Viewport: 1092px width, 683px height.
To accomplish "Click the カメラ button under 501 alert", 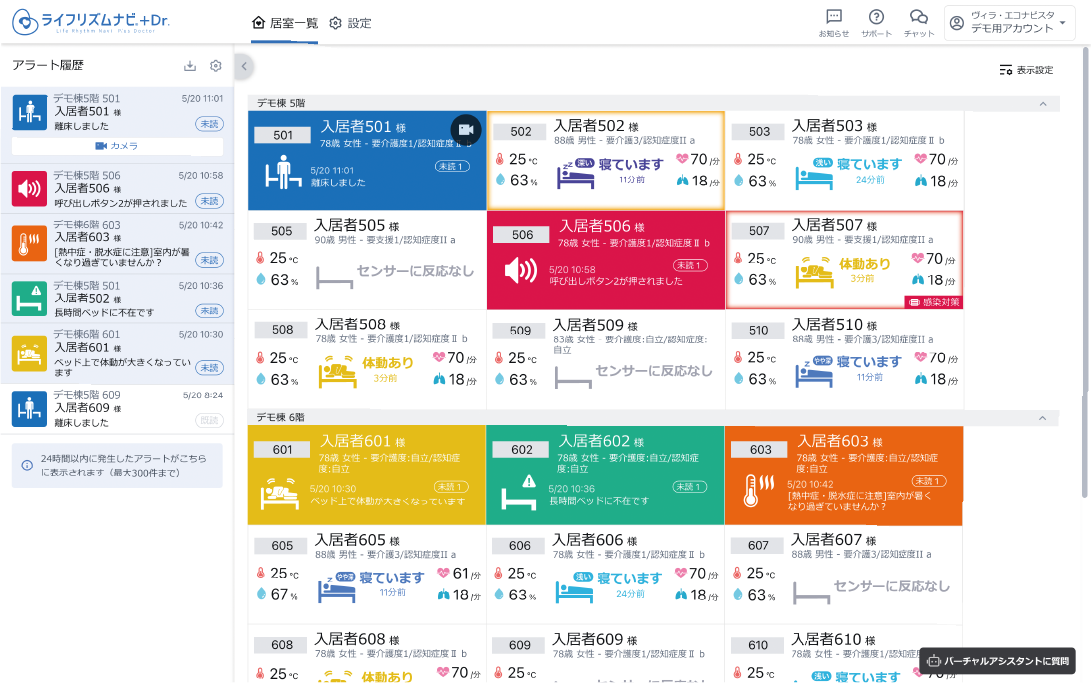I will pyautogui.click(x=117, y=146).
